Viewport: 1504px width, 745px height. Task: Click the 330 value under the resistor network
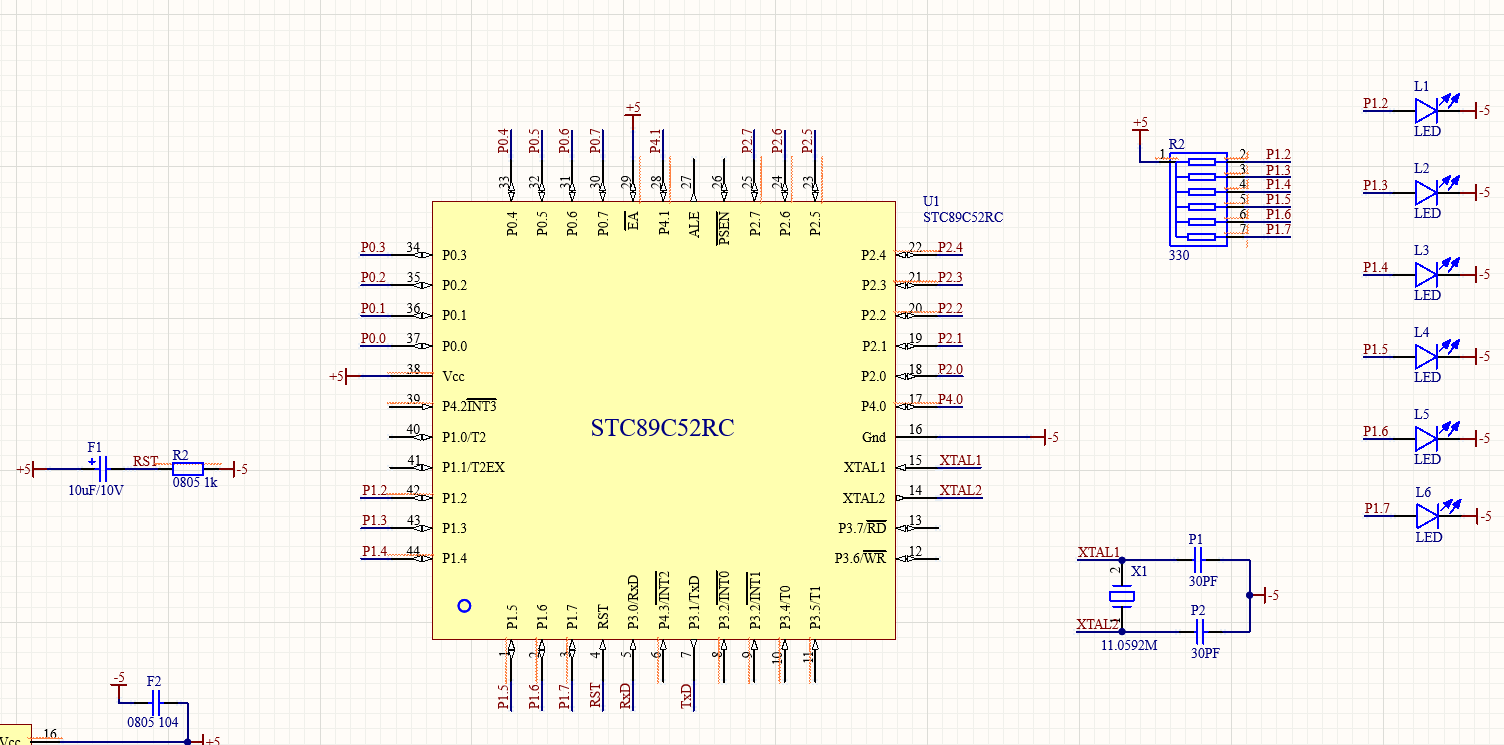click(1179, 256)
